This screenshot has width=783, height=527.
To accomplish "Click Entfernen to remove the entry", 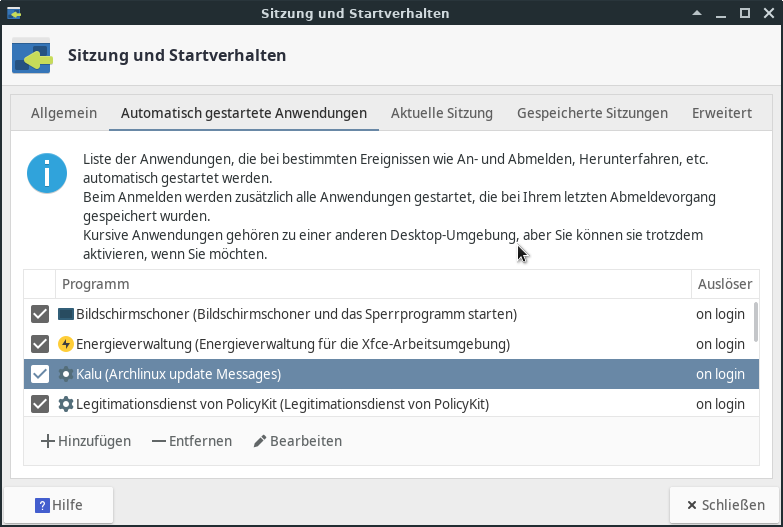I will click(x=192, y=441).
